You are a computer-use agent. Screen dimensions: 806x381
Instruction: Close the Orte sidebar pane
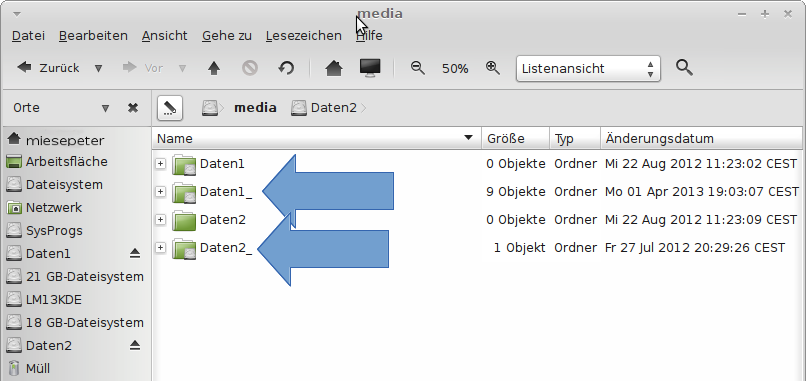[x=133, y=108]
